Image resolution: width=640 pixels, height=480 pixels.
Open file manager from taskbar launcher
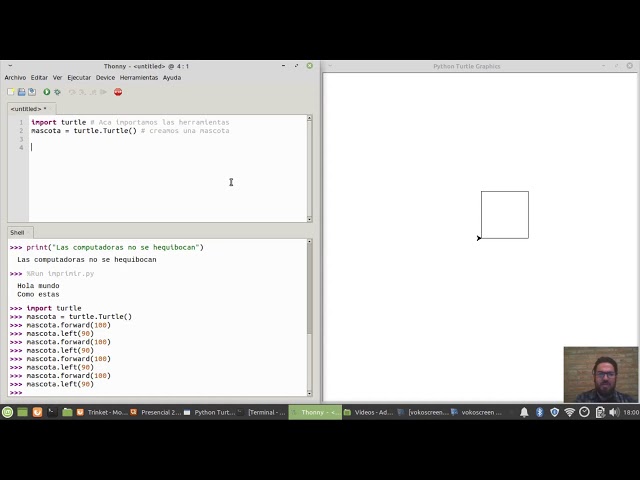pos(67,412)
